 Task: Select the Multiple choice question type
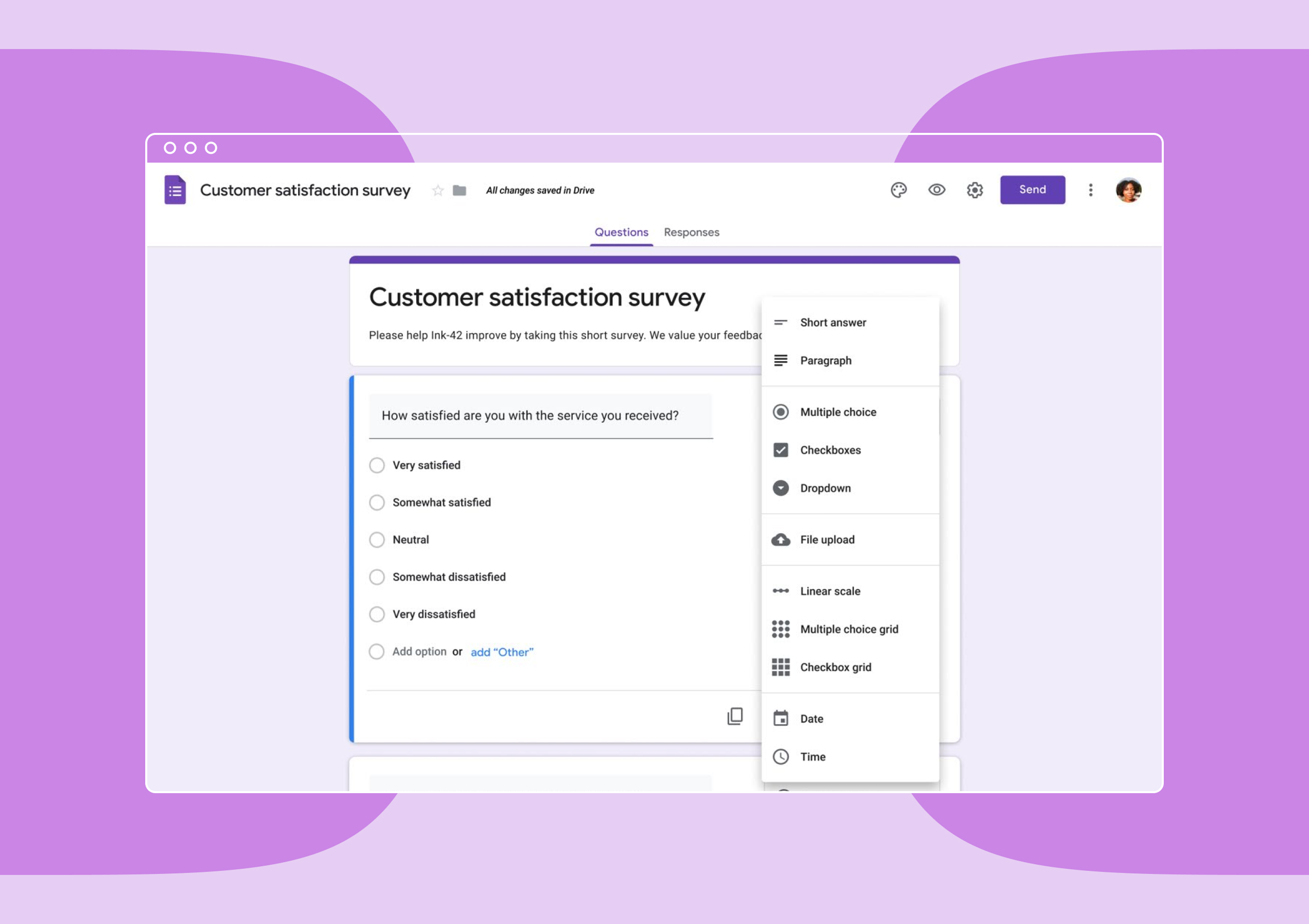click(x=837, y=411)
